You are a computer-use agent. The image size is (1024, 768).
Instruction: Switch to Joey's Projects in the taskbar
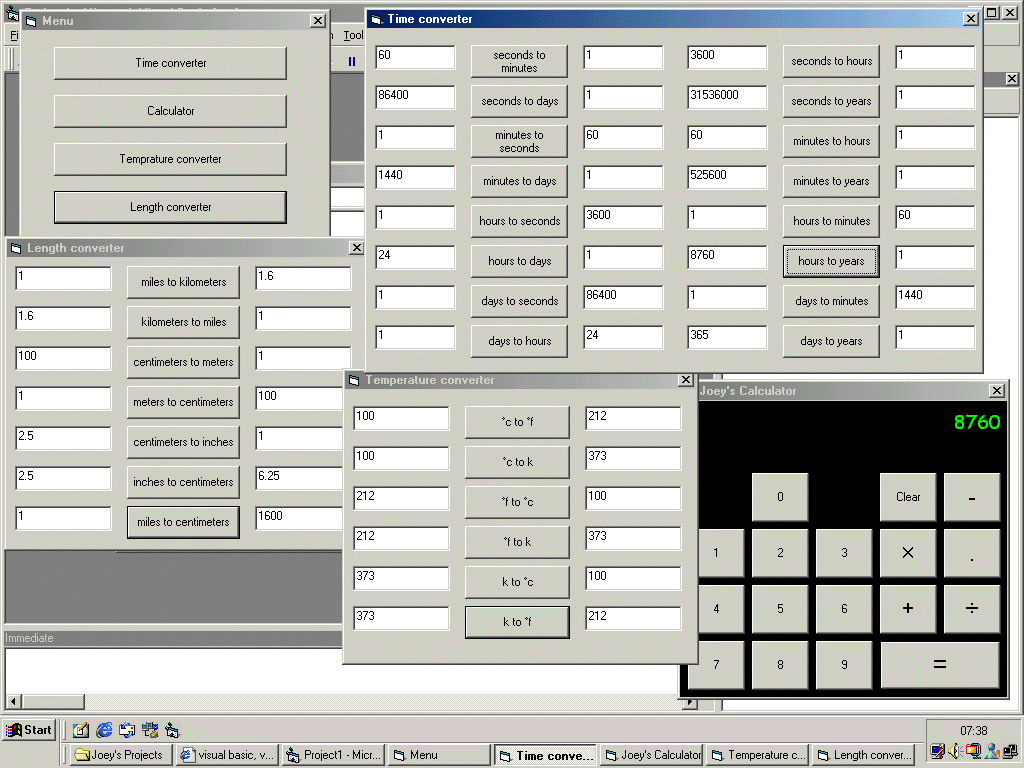click(x=120, y=755)
